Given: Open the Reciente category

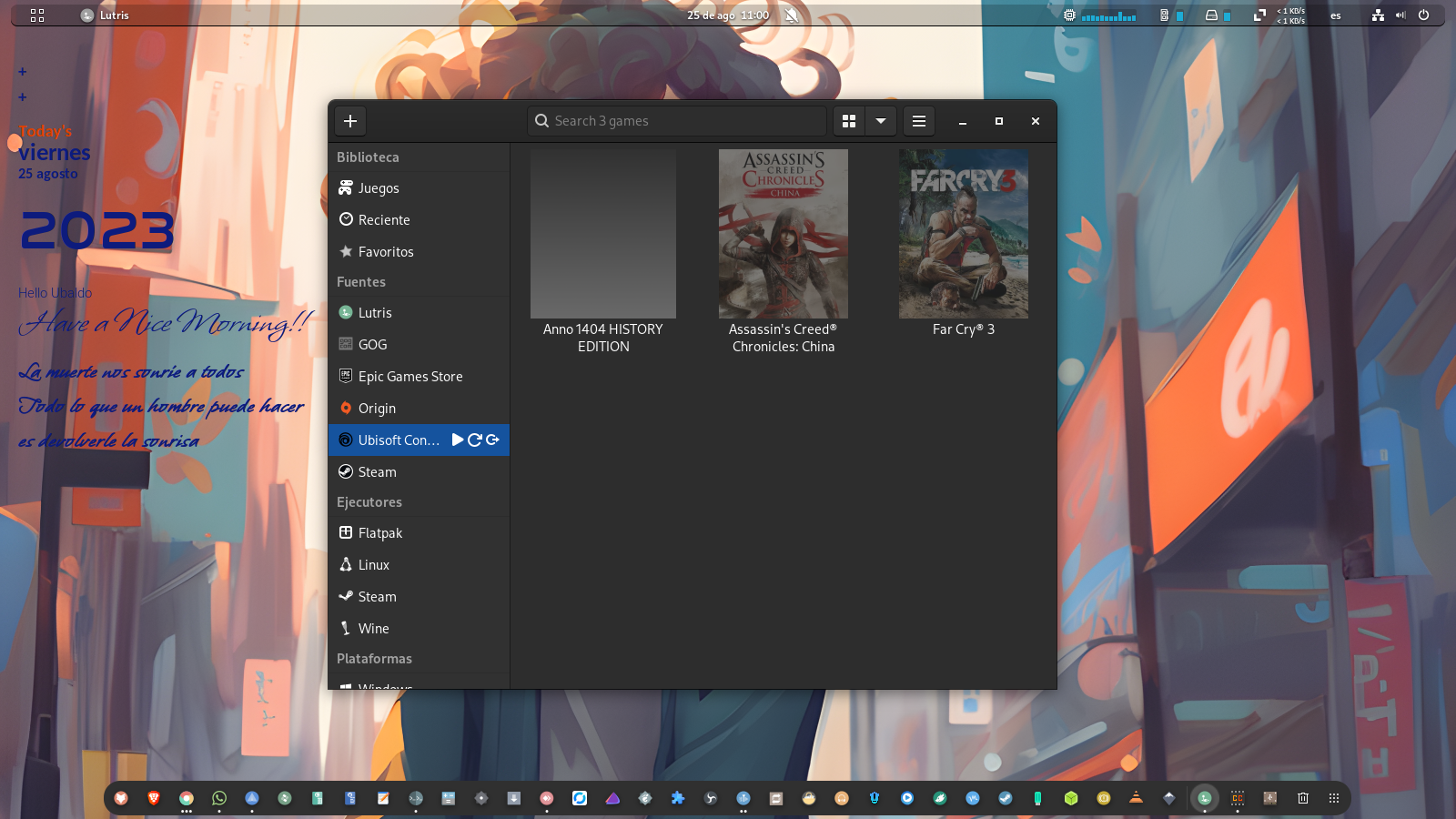Looking at the screenshot, I should click(419, 220).
